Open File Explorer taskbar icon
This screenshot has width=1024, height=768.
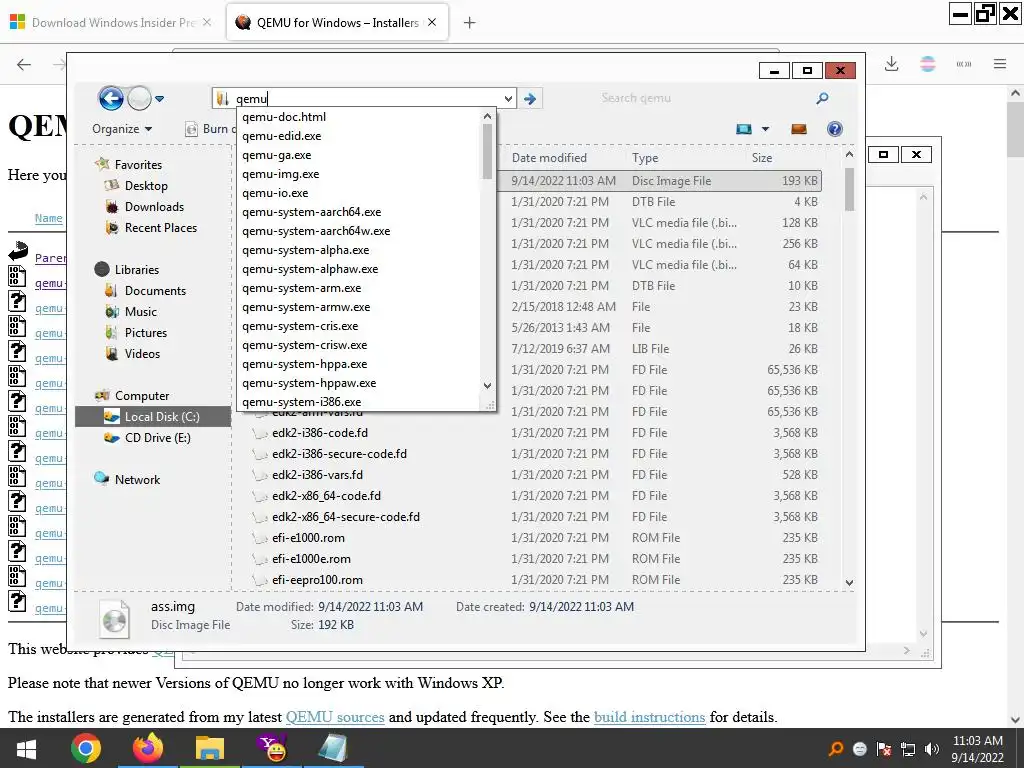[x=210, y=748]
